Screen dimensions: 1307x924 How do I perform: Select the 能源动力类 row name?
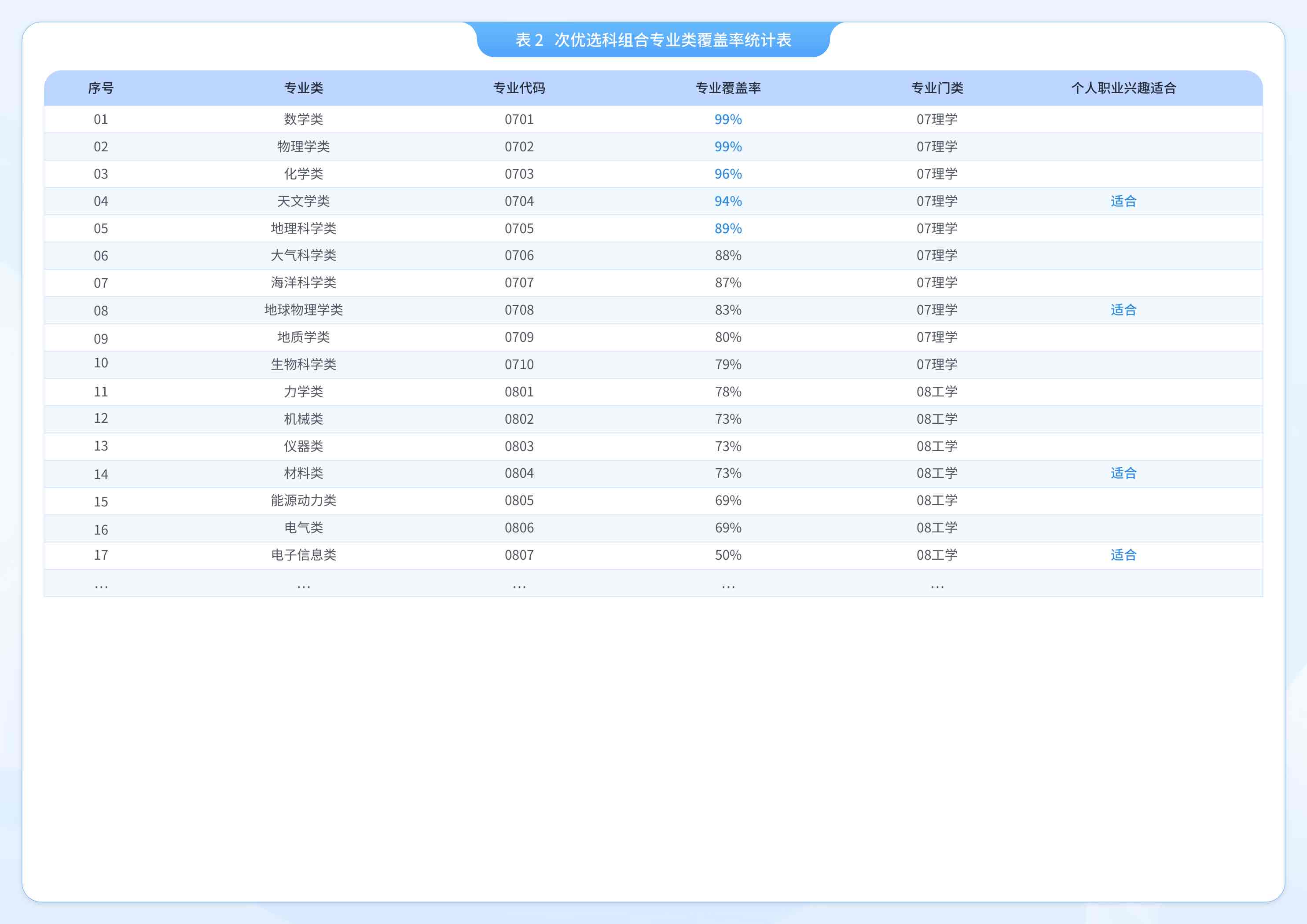303,500
